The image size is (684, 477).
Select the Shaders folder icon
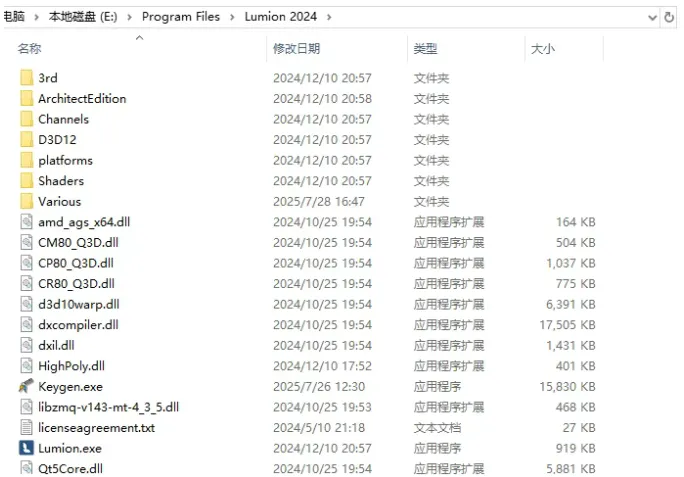[x=26, y=180]
